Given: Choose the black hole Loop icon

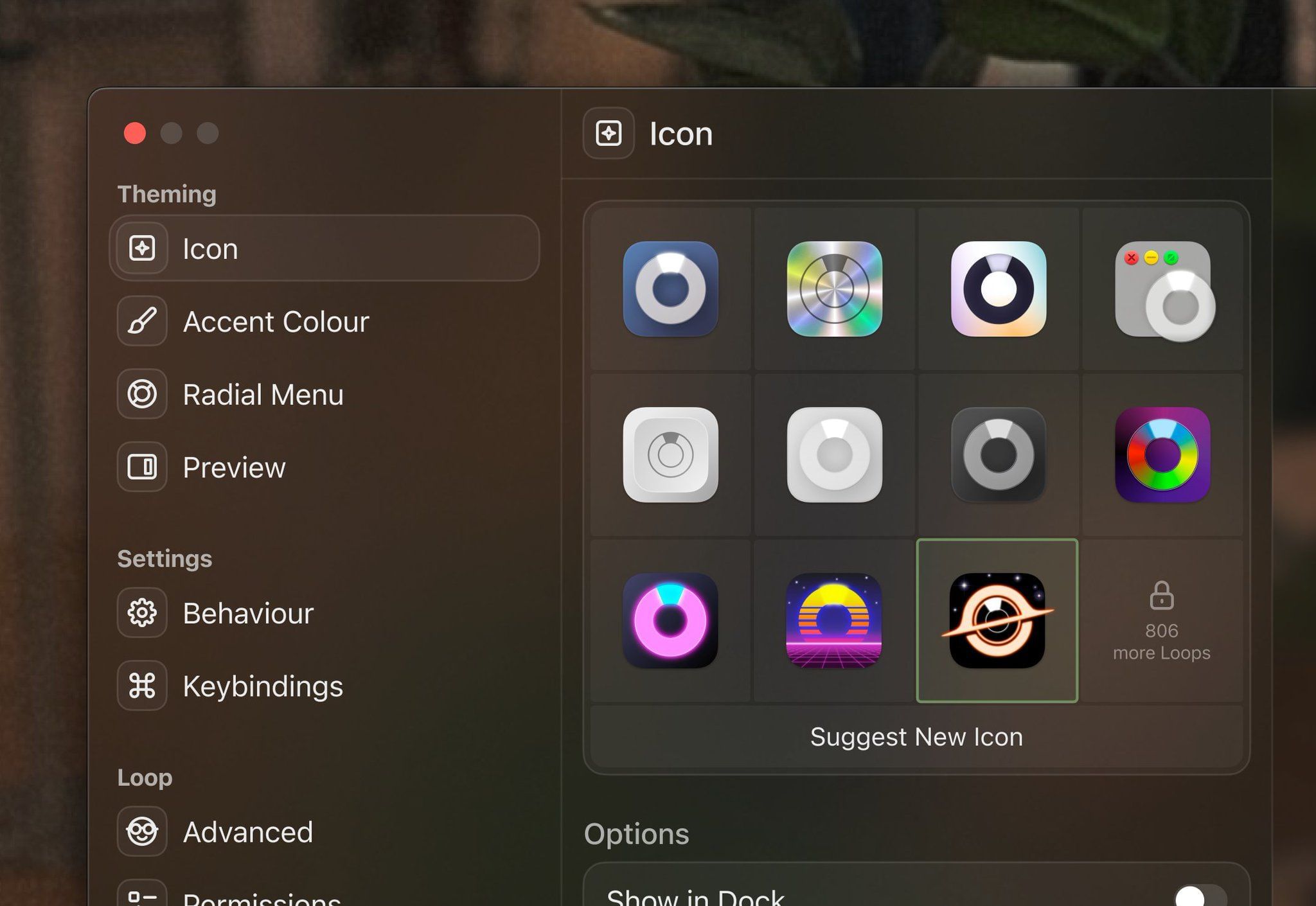Looking at the screenshot, I should (997, 619).
